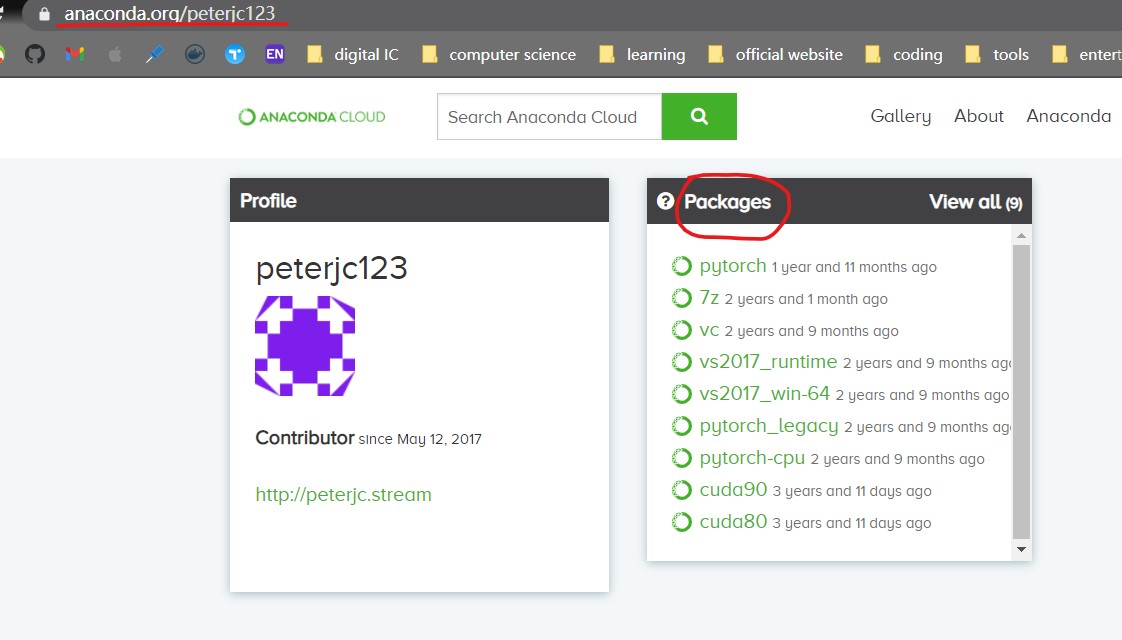The height and width of the screenshot is (640, 1122).
Task: Open the pytorch package link
Action: pos(733,266)
